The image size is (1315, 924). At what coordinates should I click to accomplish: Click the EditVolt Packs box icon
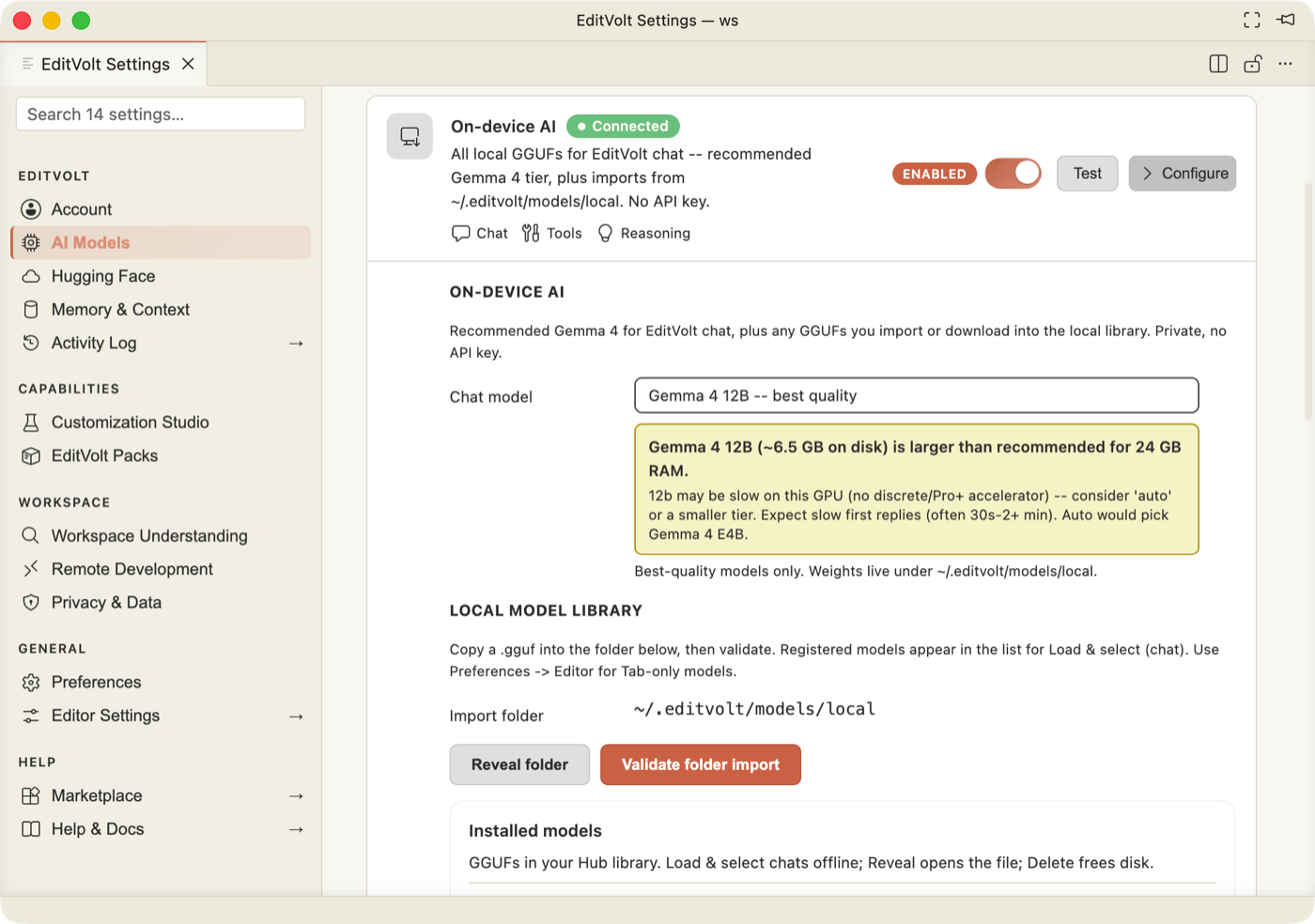pos(31,455)
